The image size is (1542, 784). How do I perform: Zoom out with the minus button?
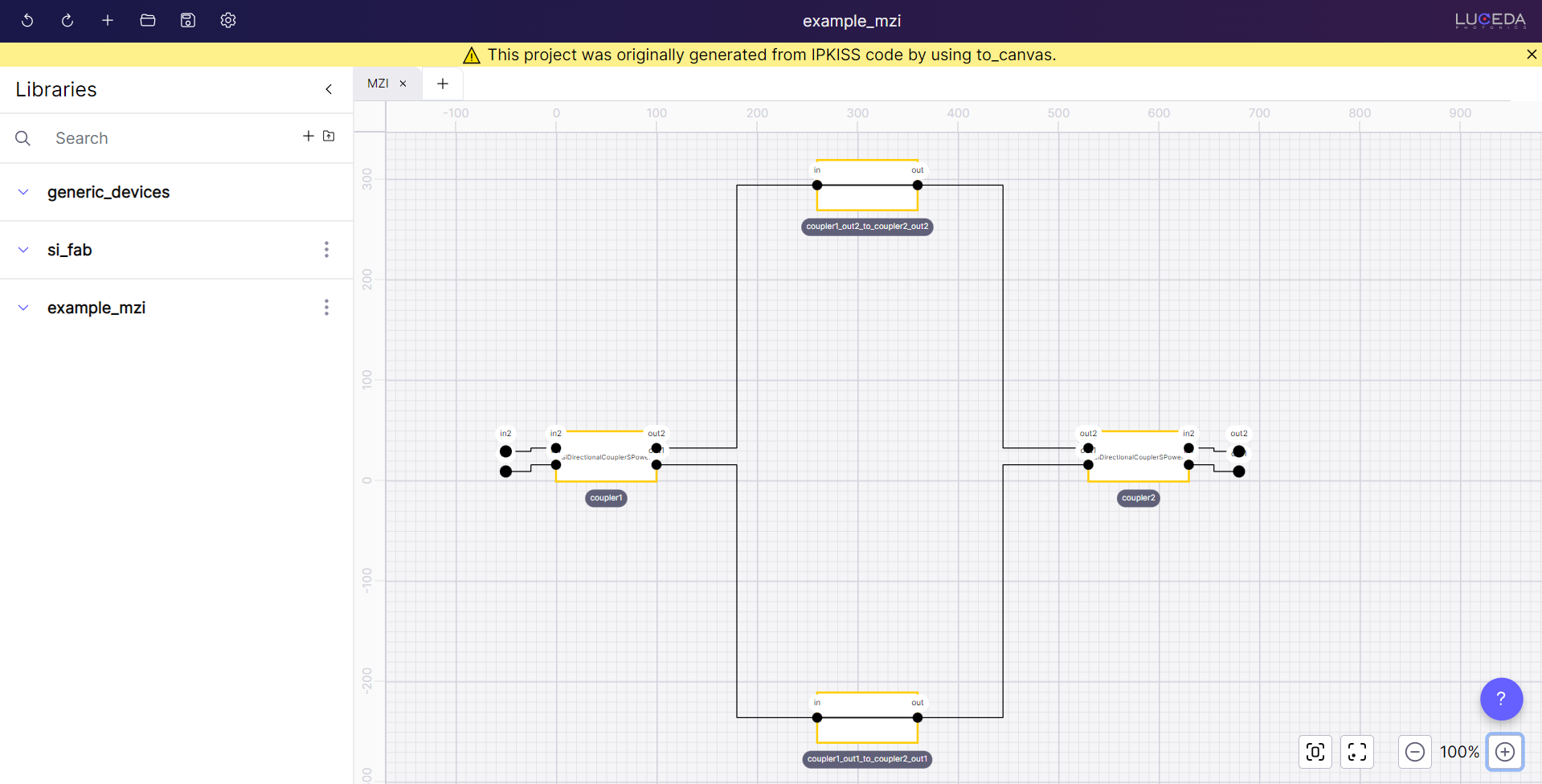1415,752
